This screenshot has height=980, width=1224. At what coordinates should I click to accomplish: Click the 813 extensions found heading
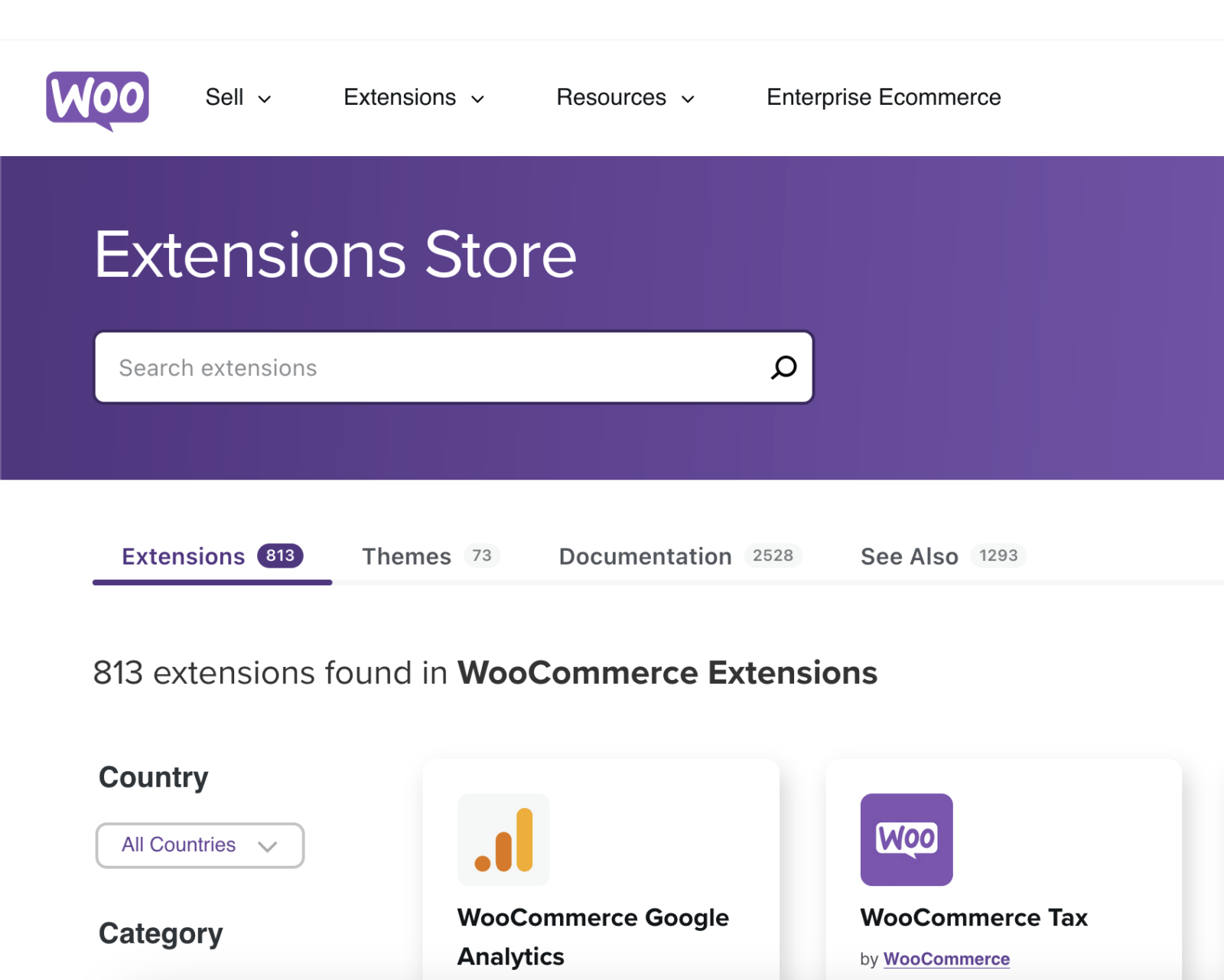click(485, 673)
